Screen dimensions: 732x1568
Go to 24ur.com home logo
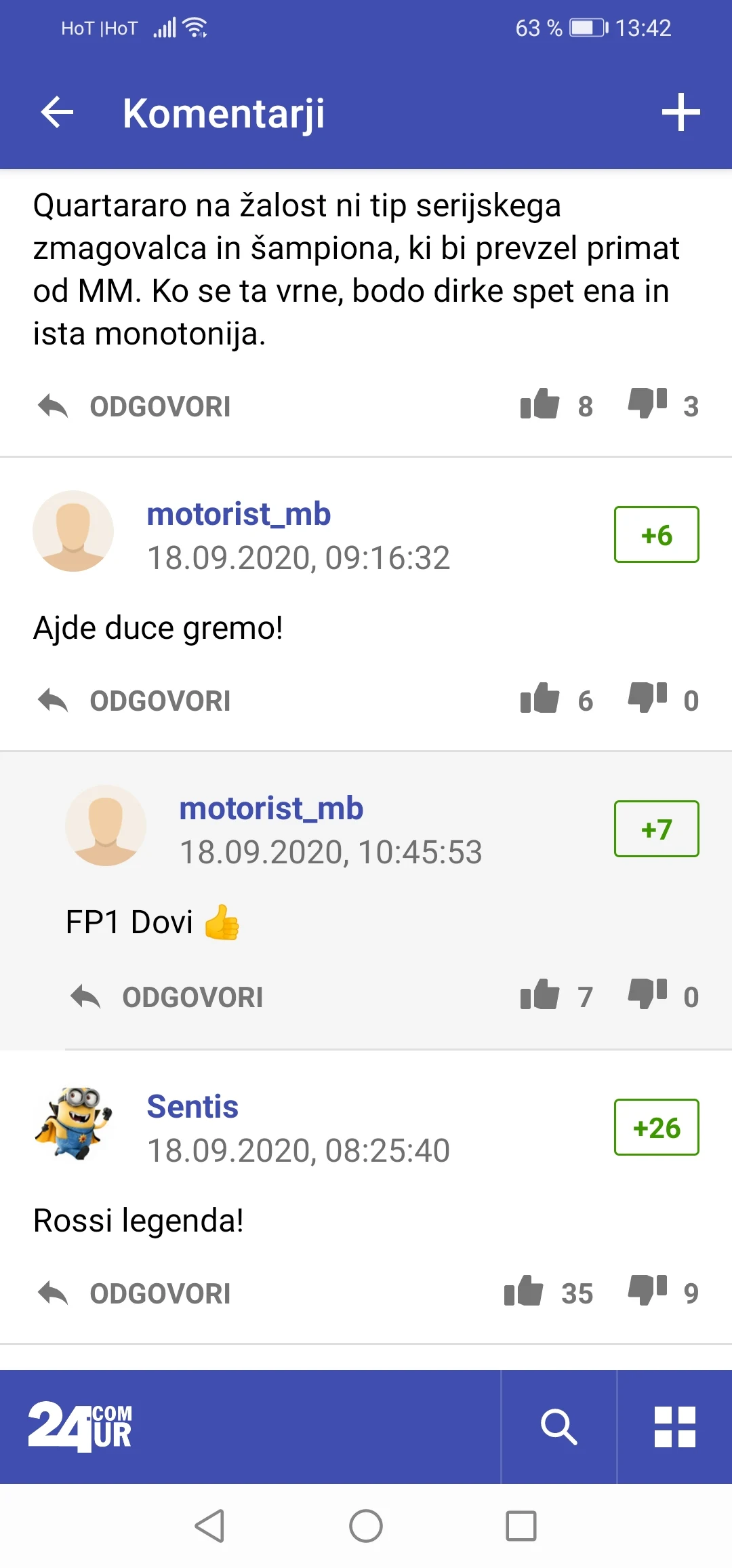pos(80,1426)
